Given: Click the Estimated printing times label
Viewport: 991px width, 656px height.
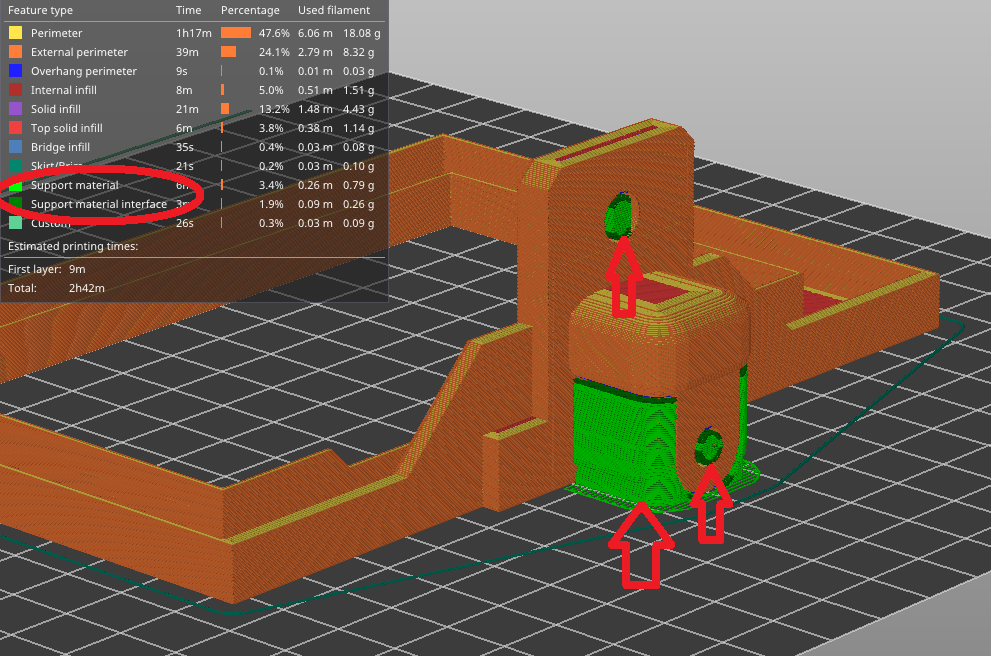Looking at the screenshot, I should click(73, 245).
